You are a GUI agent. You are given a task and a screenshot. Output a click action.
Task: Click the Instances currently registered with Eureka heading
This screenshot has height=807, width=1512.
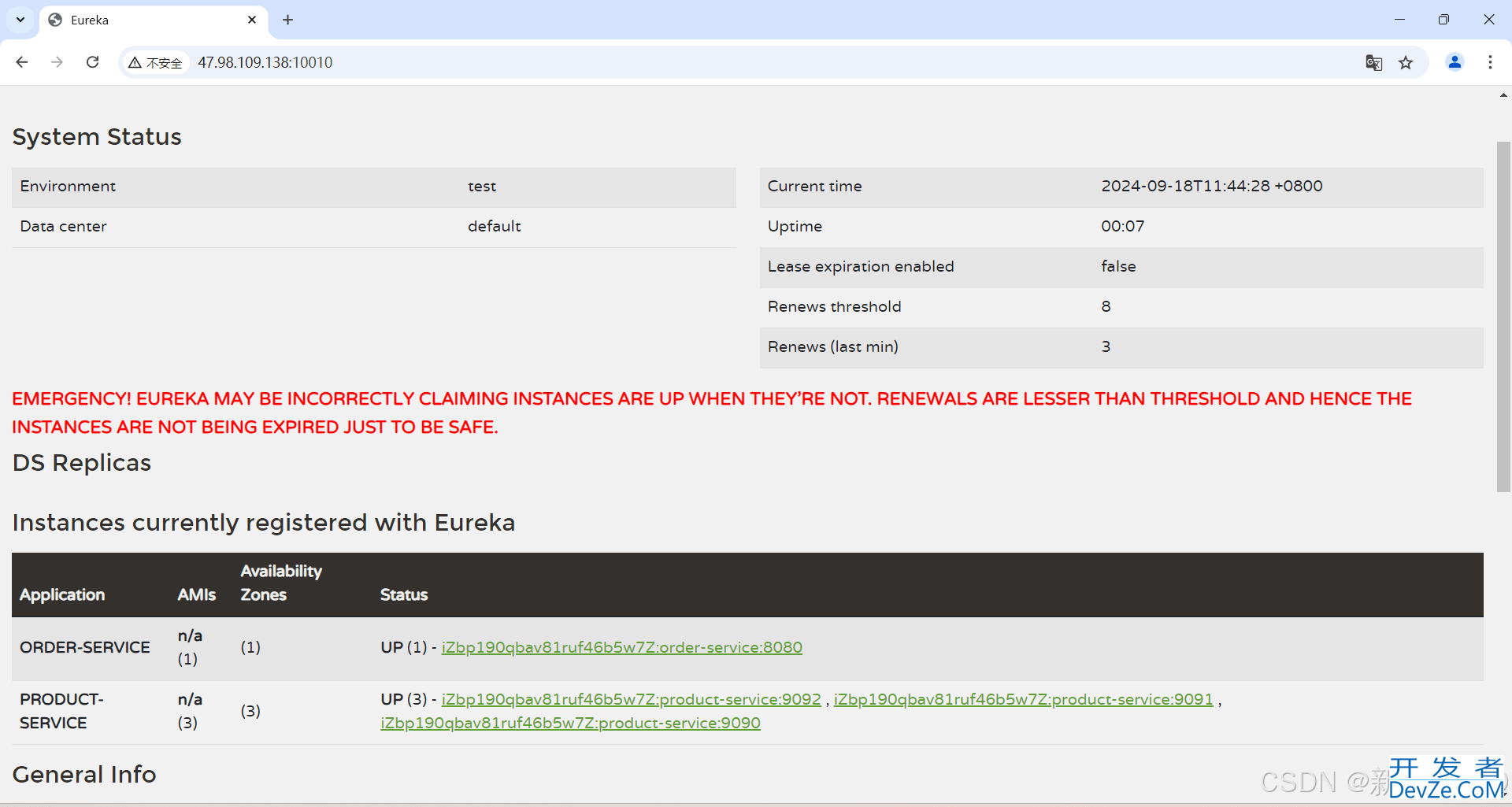pos(264,523)
